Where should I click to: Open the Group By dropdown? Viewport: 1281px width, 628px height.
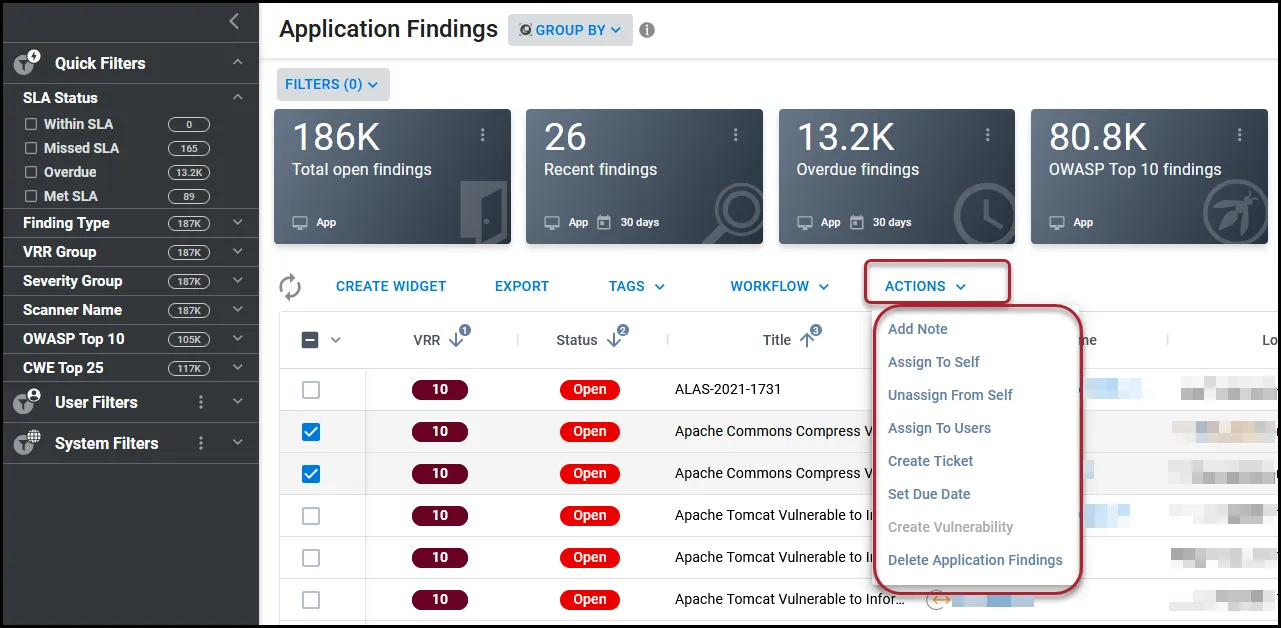point(570,30)
